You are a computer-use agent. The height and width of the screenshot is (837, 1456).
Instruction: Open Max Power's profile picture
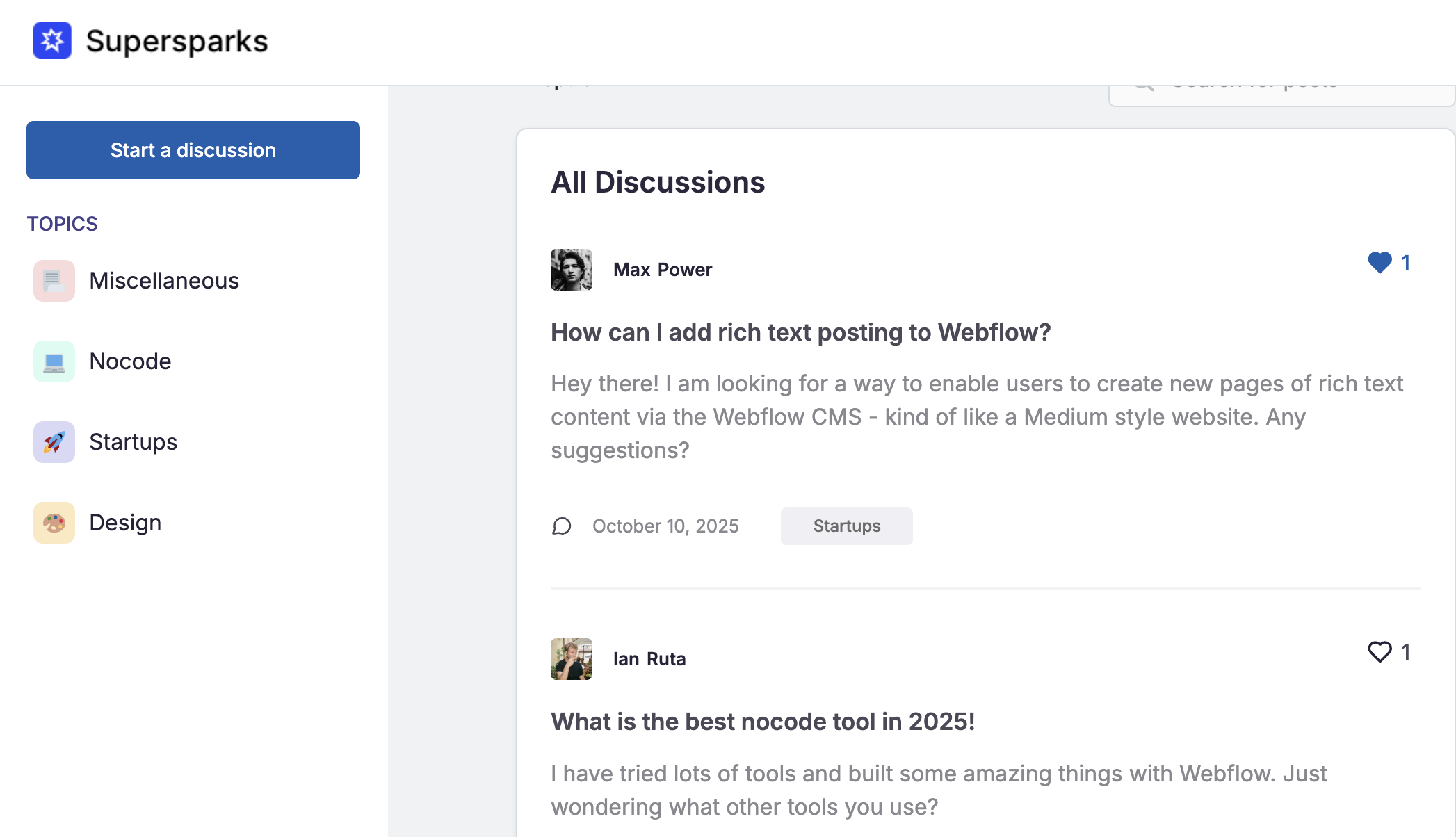click(572, 270)
